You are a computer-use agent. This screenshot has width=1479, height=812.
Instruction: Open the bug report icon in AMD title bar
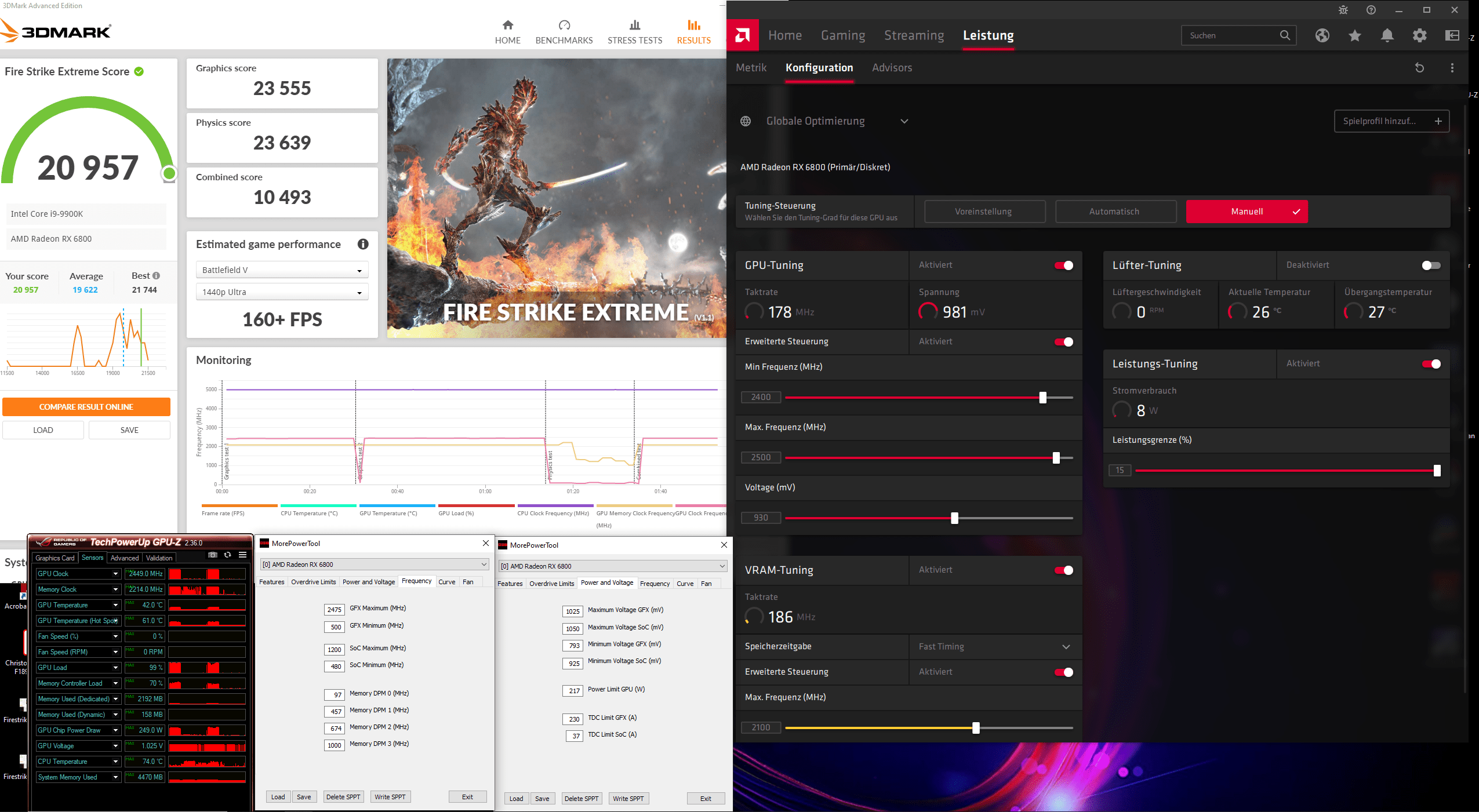[1343, 10]
